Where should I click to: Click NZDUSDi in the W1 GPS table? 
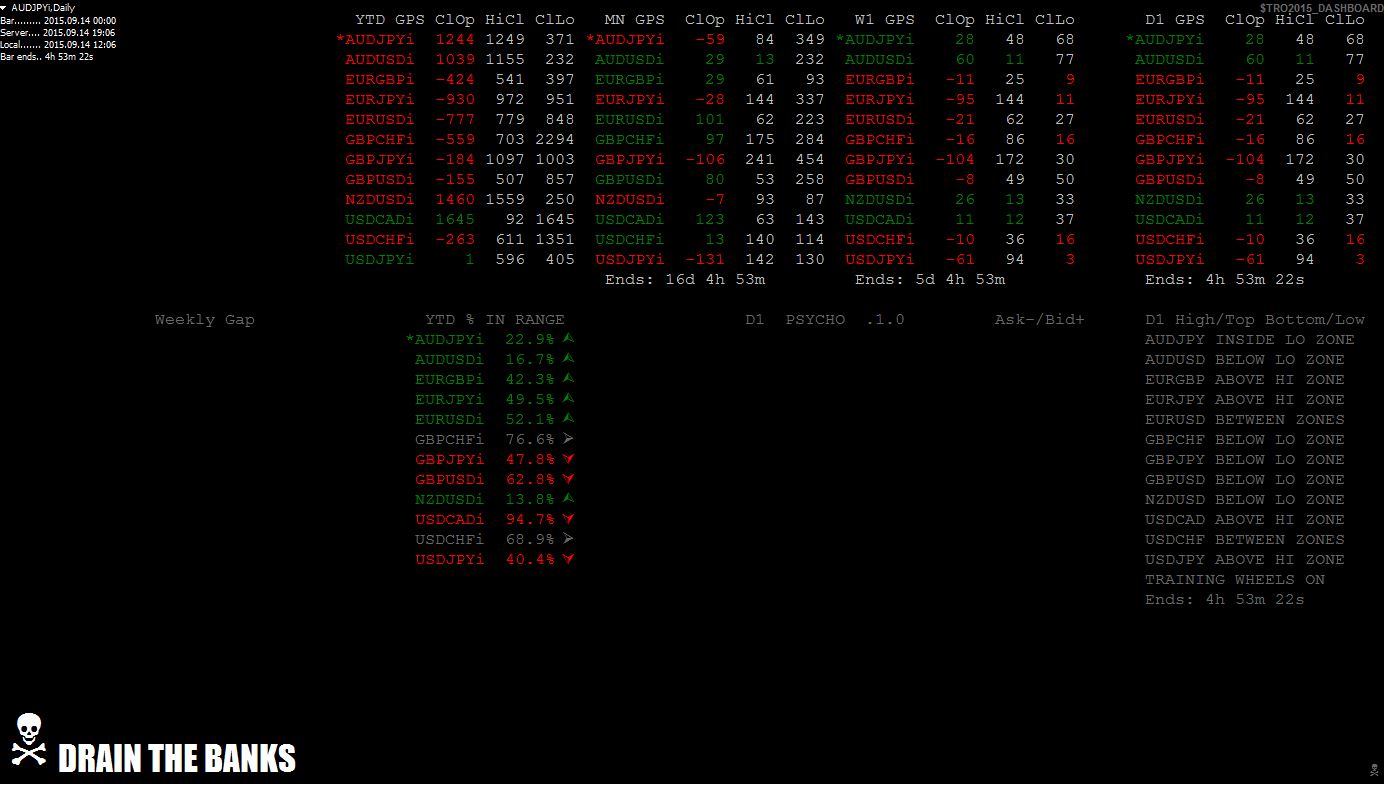click(x=879, y=200)
